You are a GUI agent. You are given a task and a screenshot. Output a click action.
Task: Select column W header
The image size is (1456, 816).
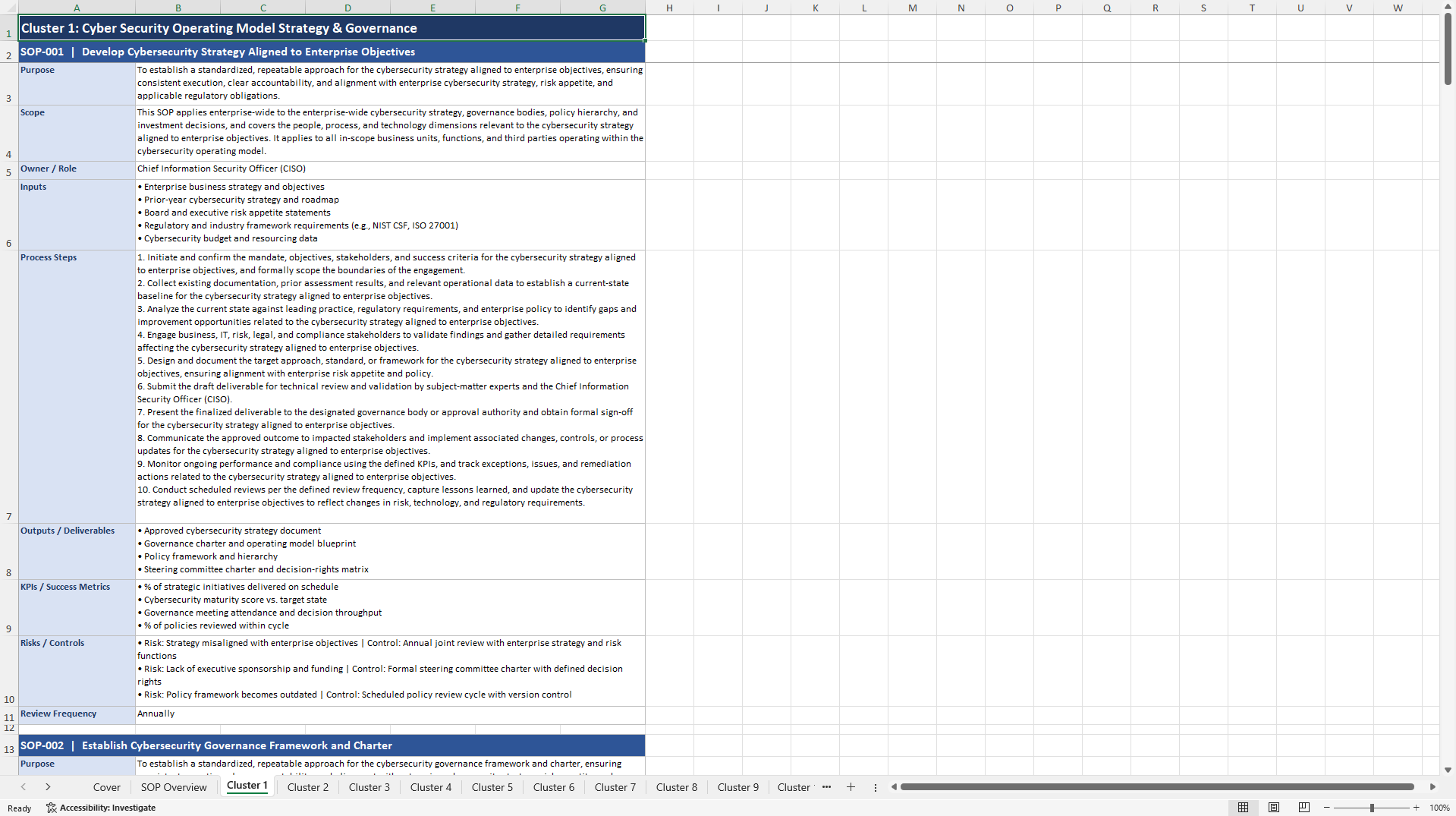[x=1398, y=8]
